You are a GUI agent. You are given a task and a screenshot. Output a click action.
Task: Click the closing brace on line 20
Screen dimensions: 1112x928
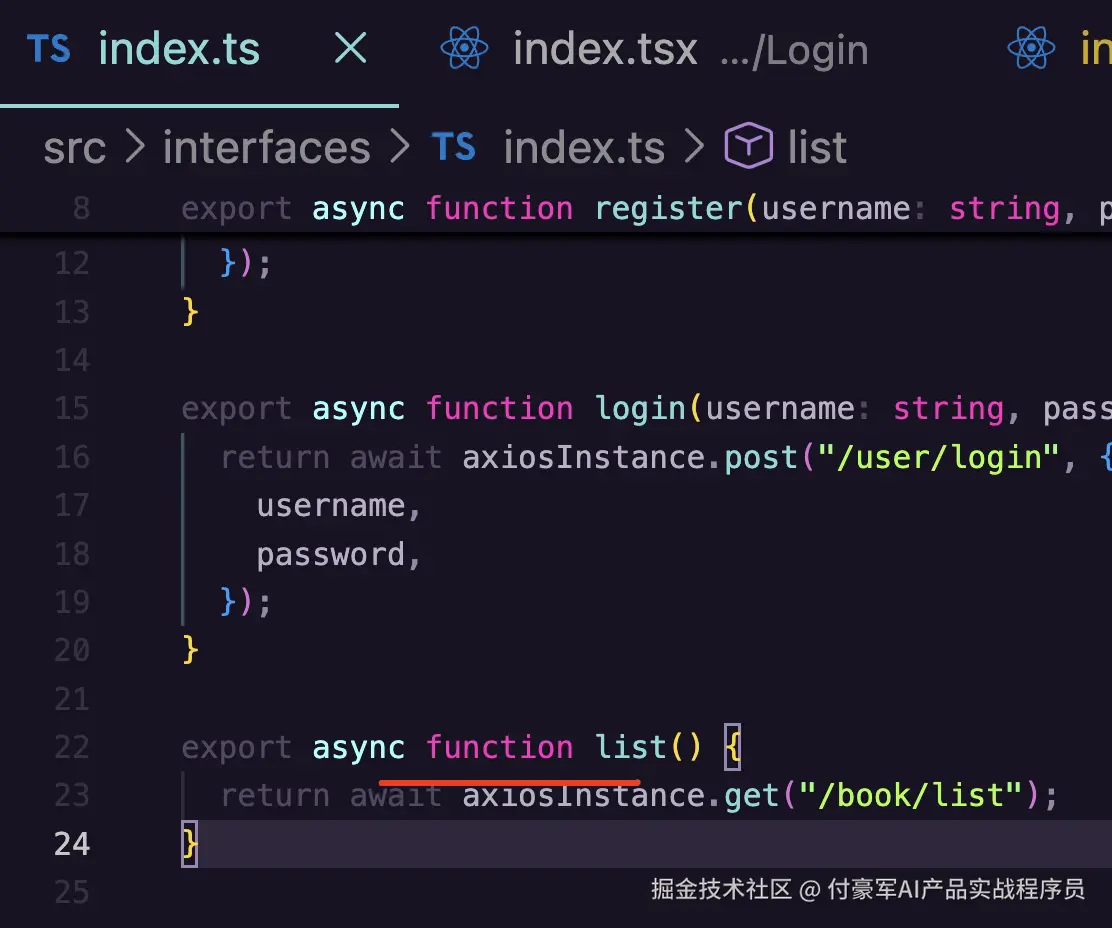[x=189, y=649]
